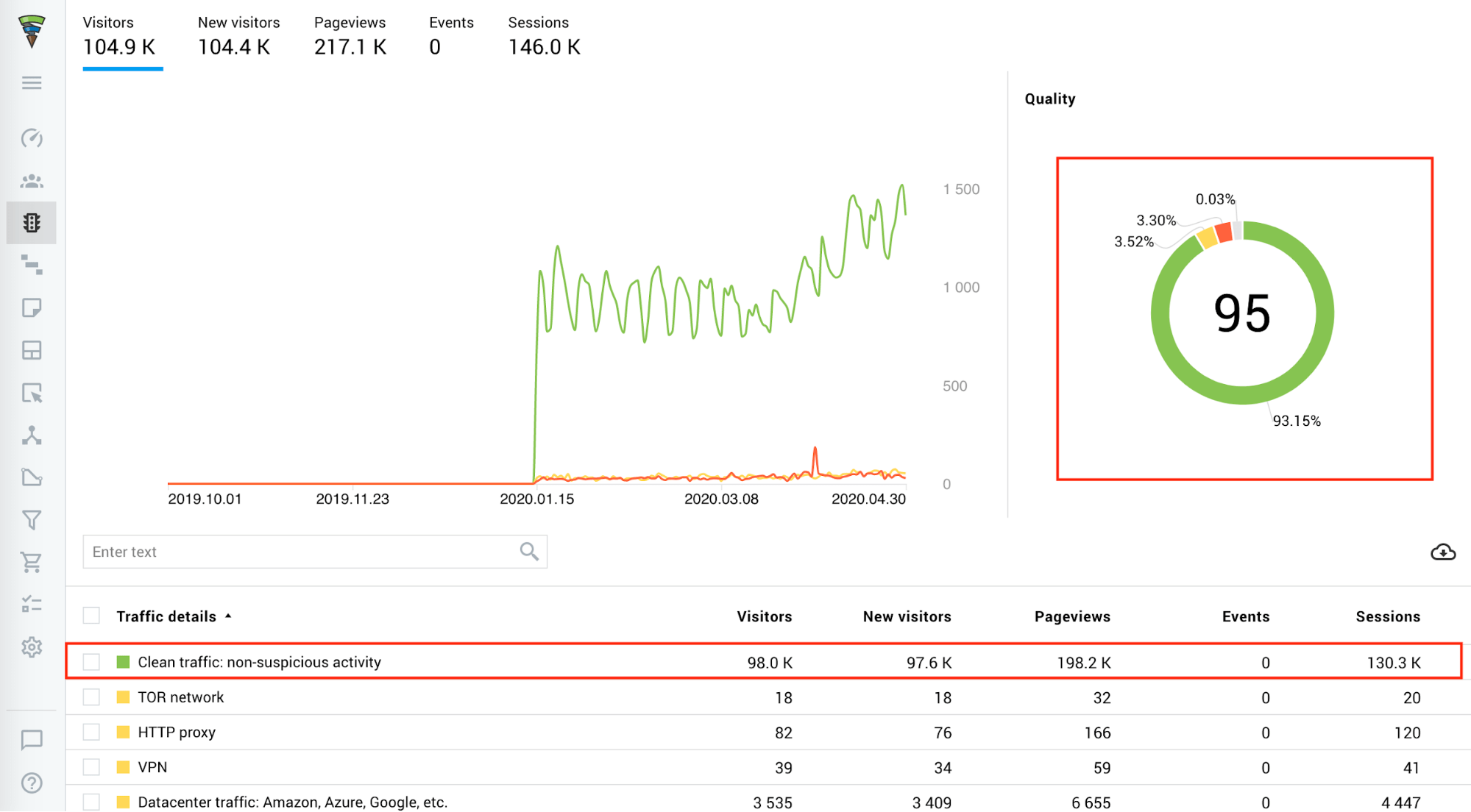
Task: Check the Clean traffic row checkbox
Action: click(x=91, y=662)
